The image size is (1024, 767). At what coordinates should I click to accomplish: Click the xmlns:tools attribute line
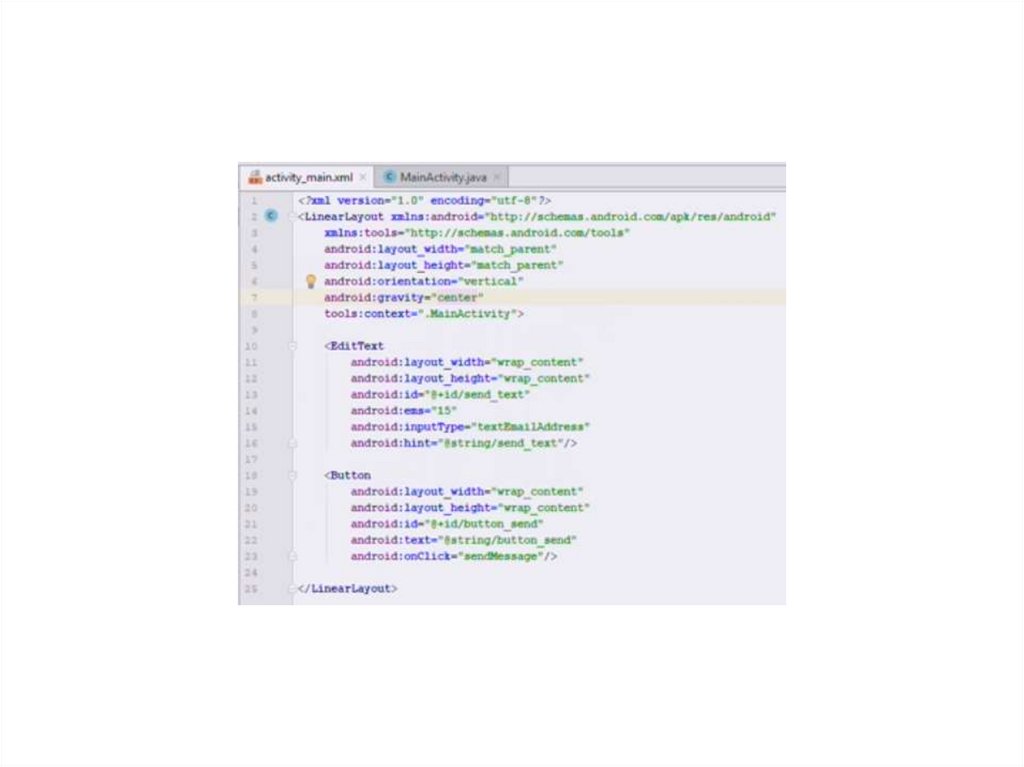point(477,233)
